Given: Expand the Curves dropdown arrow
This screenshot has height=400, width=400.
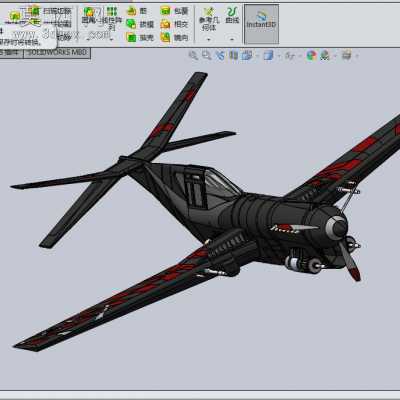Looking at the screenshot, I should pyautogui.click(x=232, y=39).
